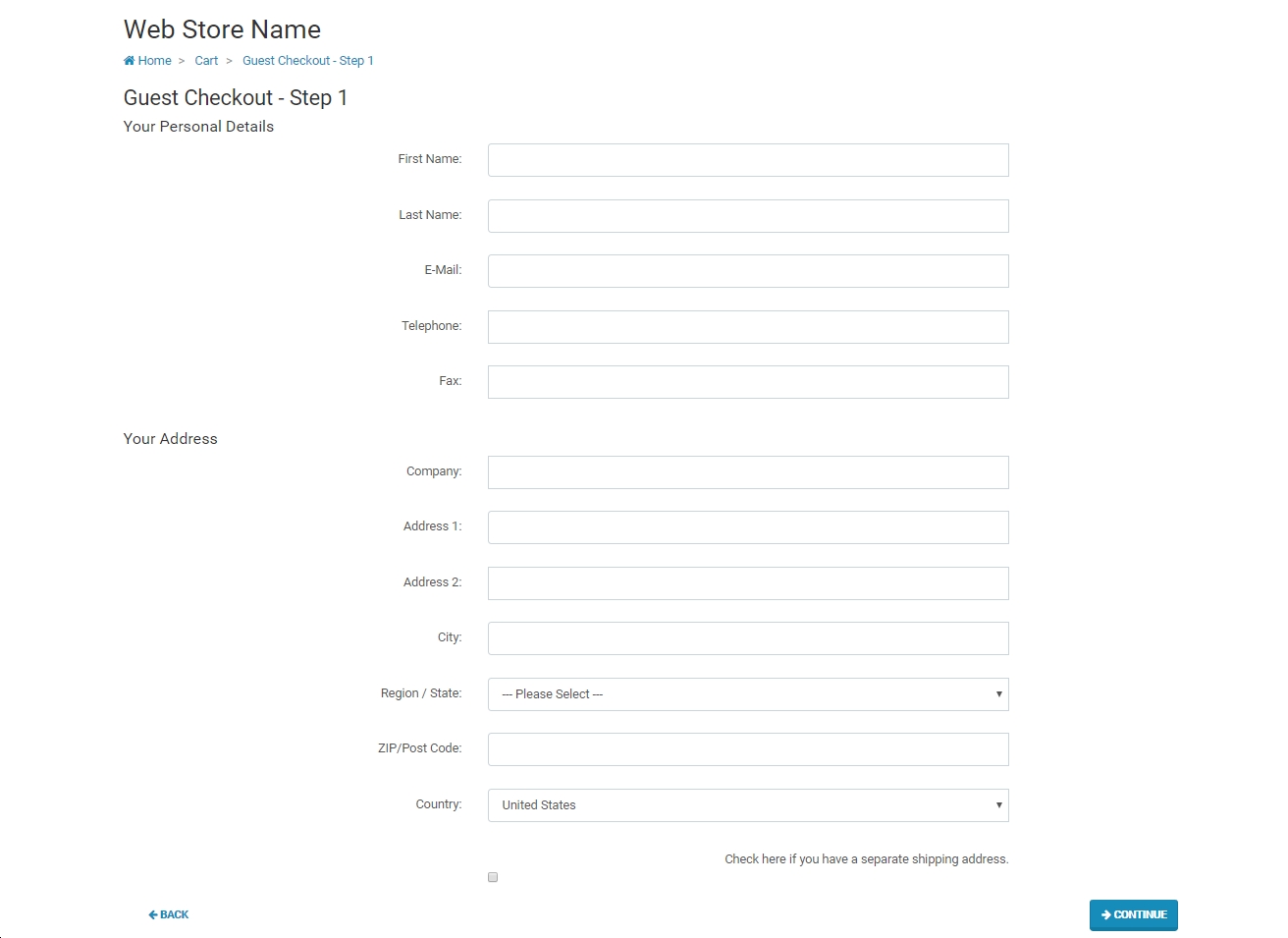Open the Guest Checkout - Step 1 breadcrumb
Viewport: 1288px width, 938px height.
point(308,61)
